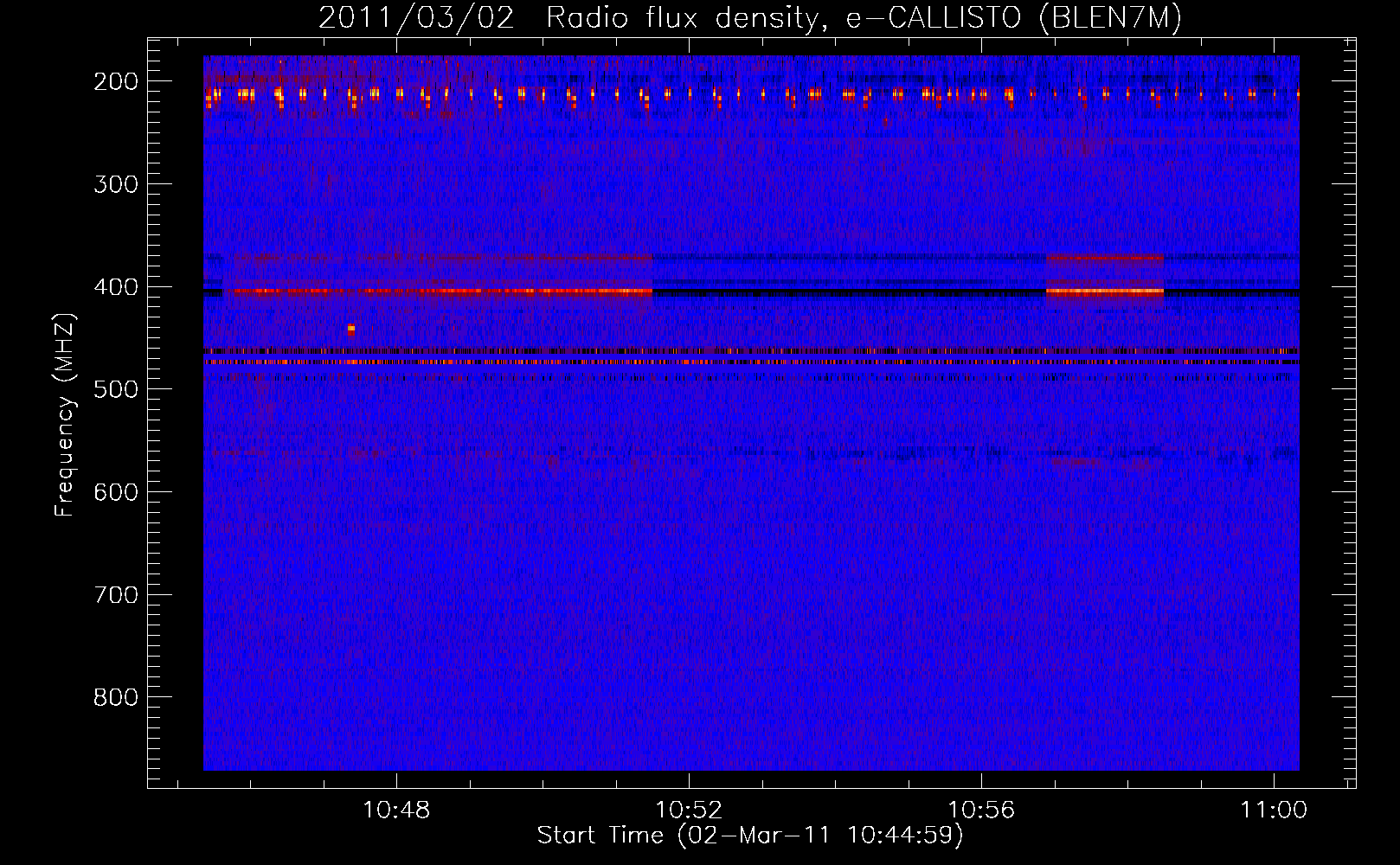Select the 700 frequency tick label
The width and height of the screenshot is (1400, 865).
coord(116,595)
